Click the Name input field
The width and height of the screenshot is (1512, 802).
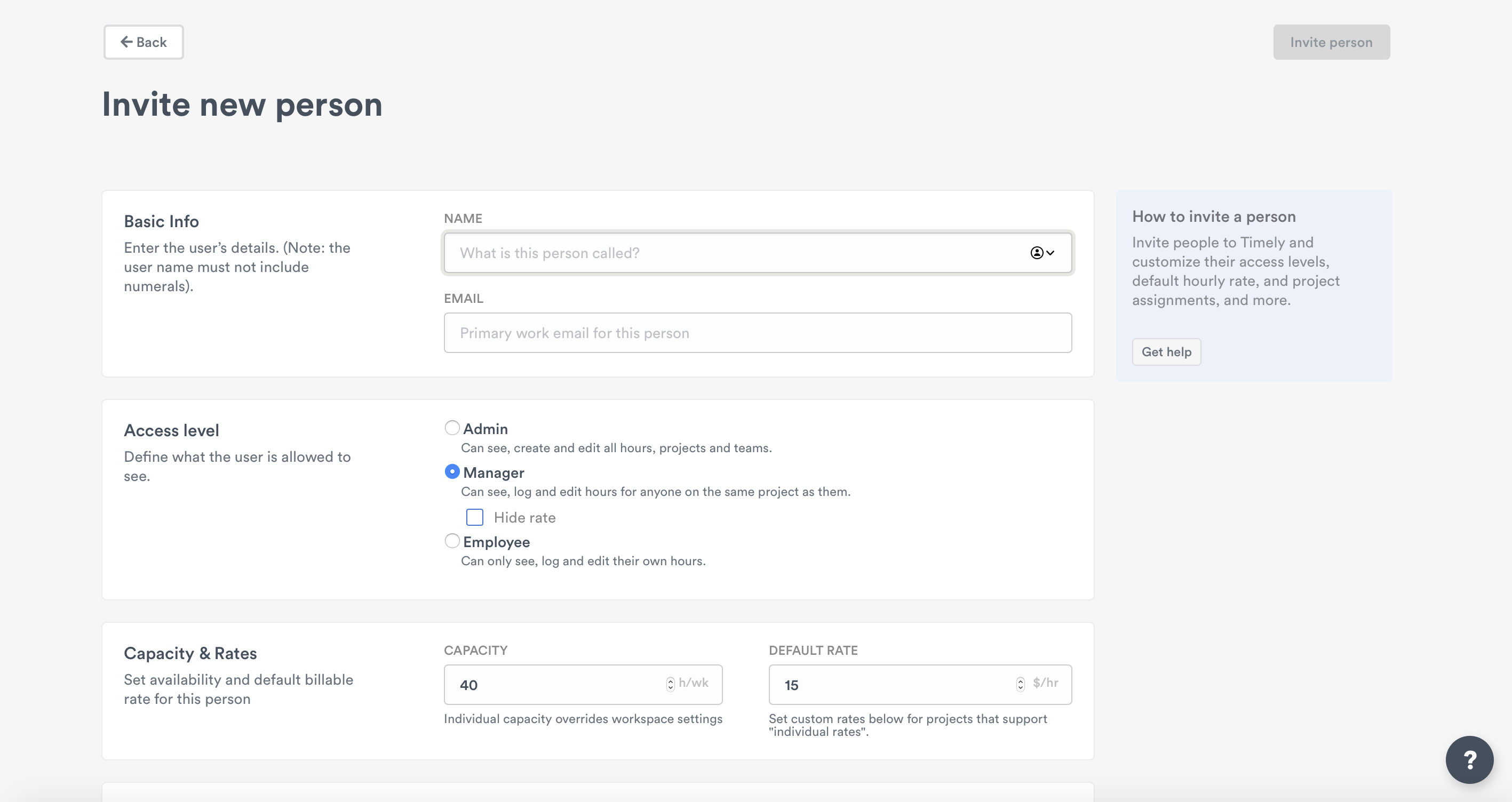coord(704,253)
